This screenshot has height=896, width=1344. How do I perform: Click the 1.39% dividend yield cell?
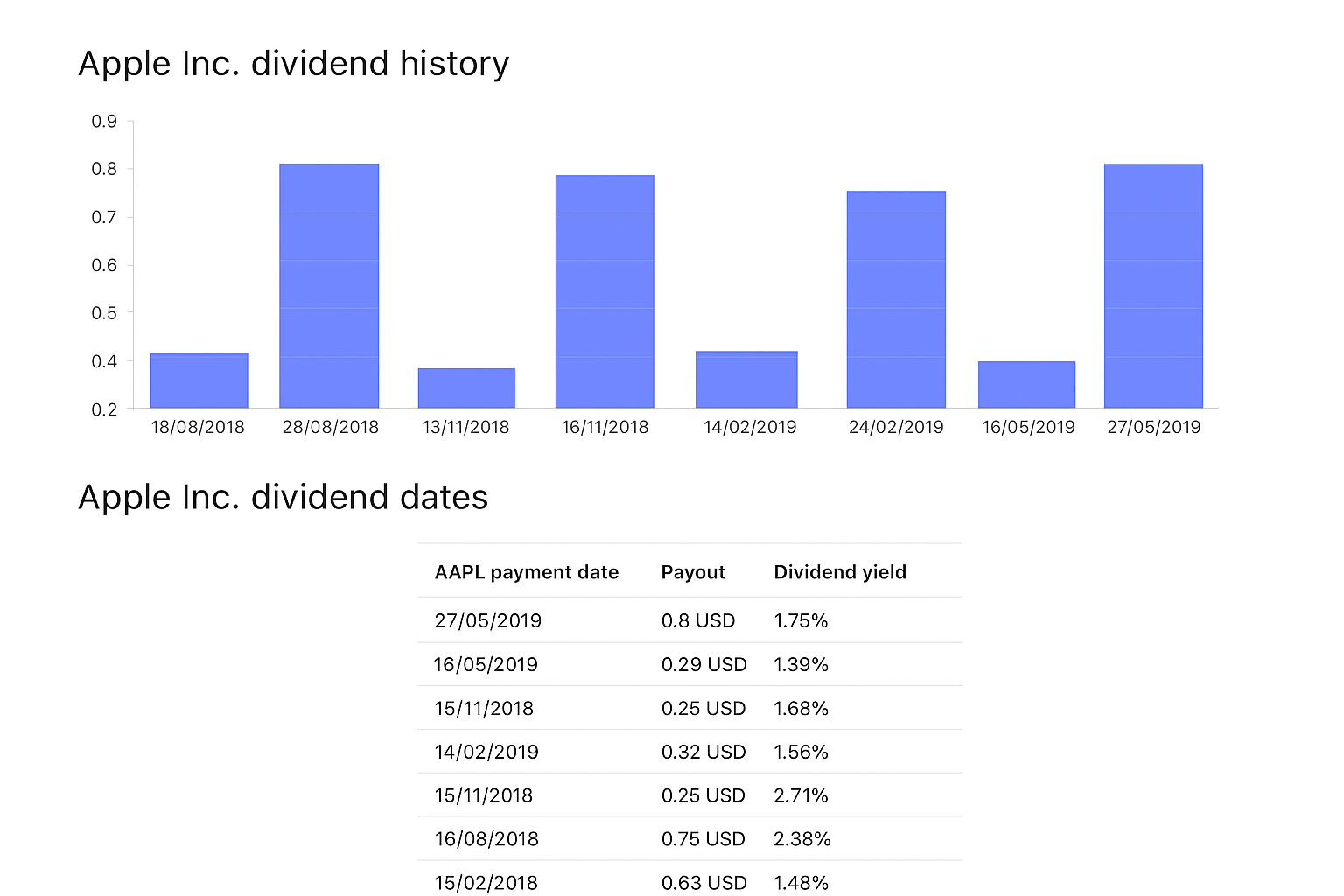[x=801, y=664]
